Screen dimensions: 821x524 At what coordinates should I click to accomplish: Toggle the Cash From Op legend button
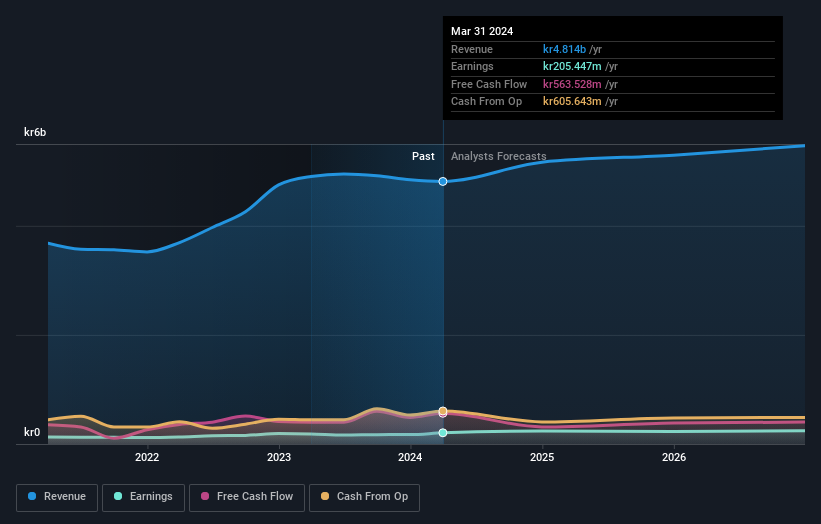pos(364,497)
